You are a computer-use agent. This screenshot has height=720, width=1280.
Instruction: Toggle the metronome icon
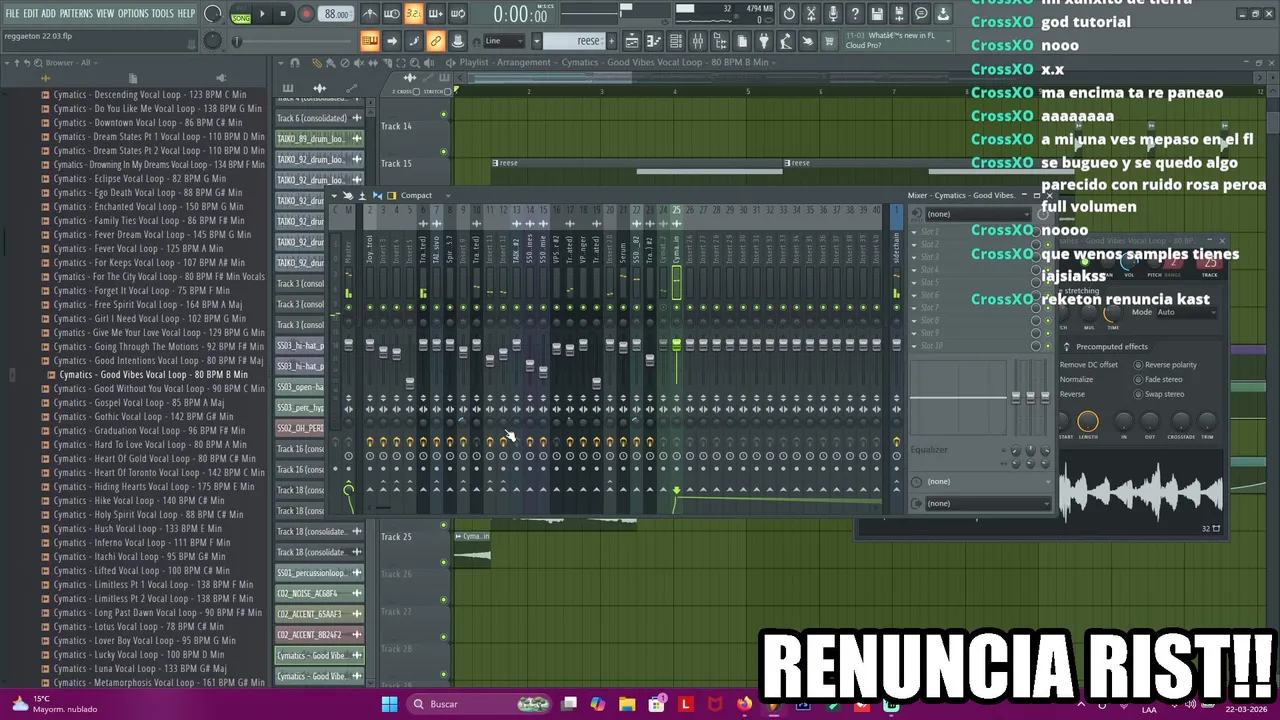click(x=370, y=14)
